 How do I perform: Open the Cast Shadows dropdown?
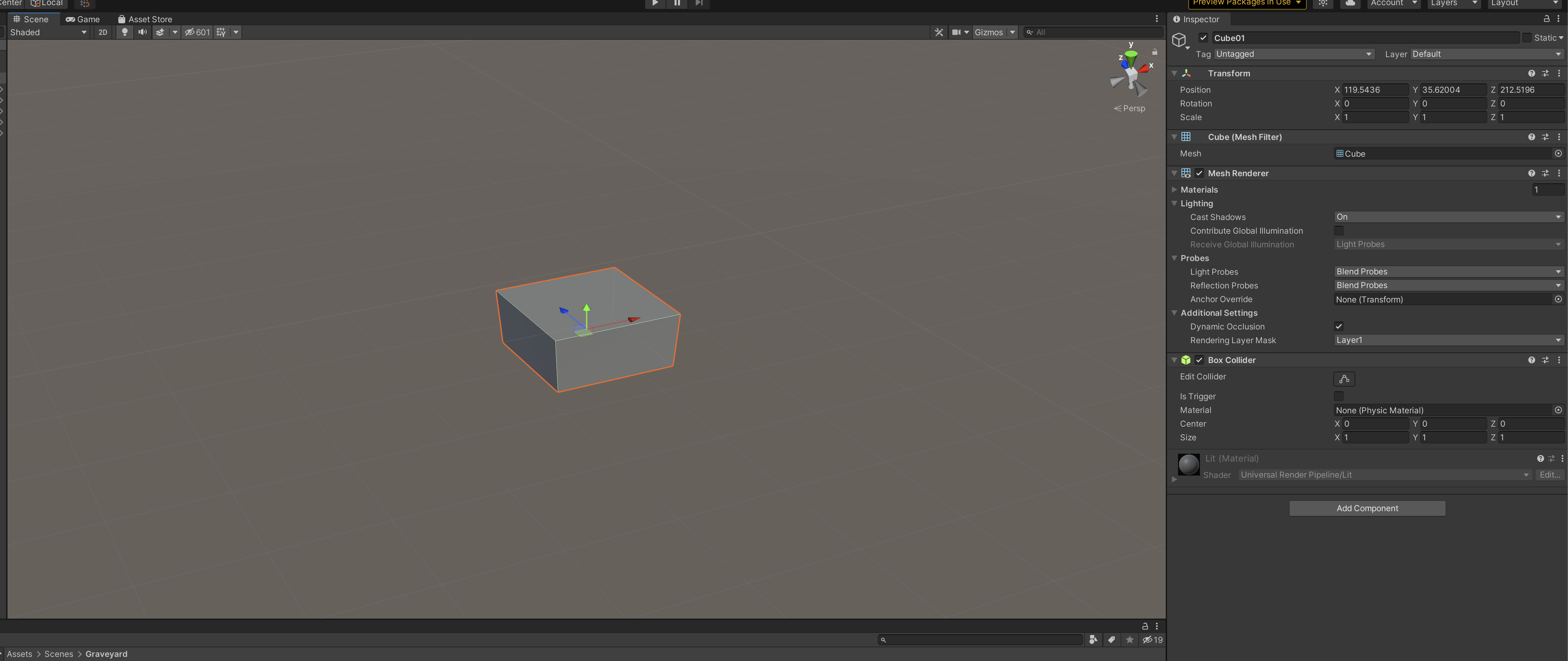pos(1448,217)
